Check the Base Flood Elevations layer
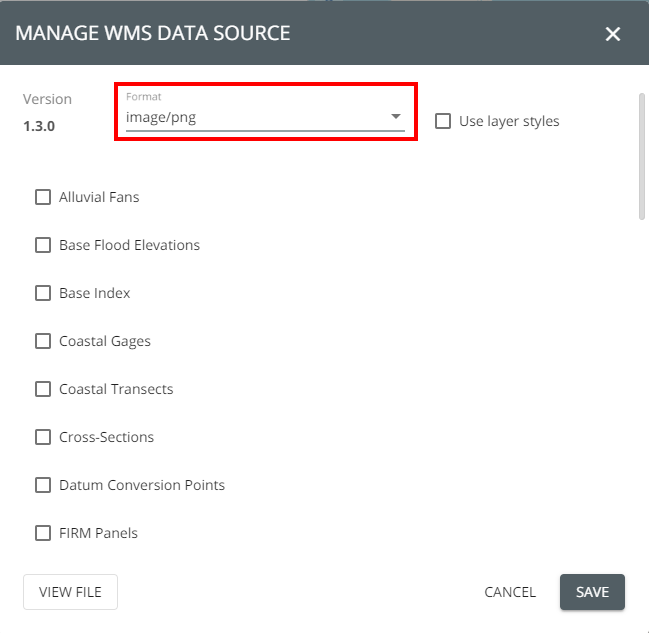 43,245
